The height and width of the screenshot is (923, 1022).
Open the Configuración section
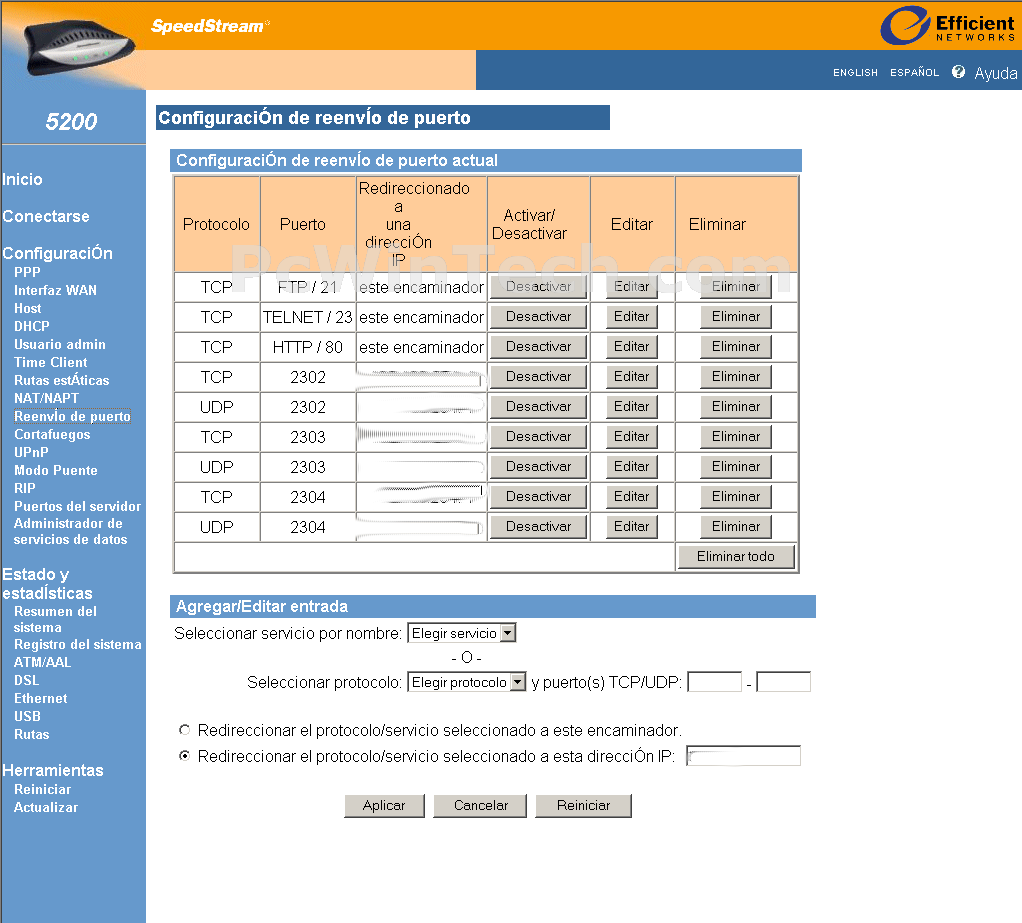57,253
